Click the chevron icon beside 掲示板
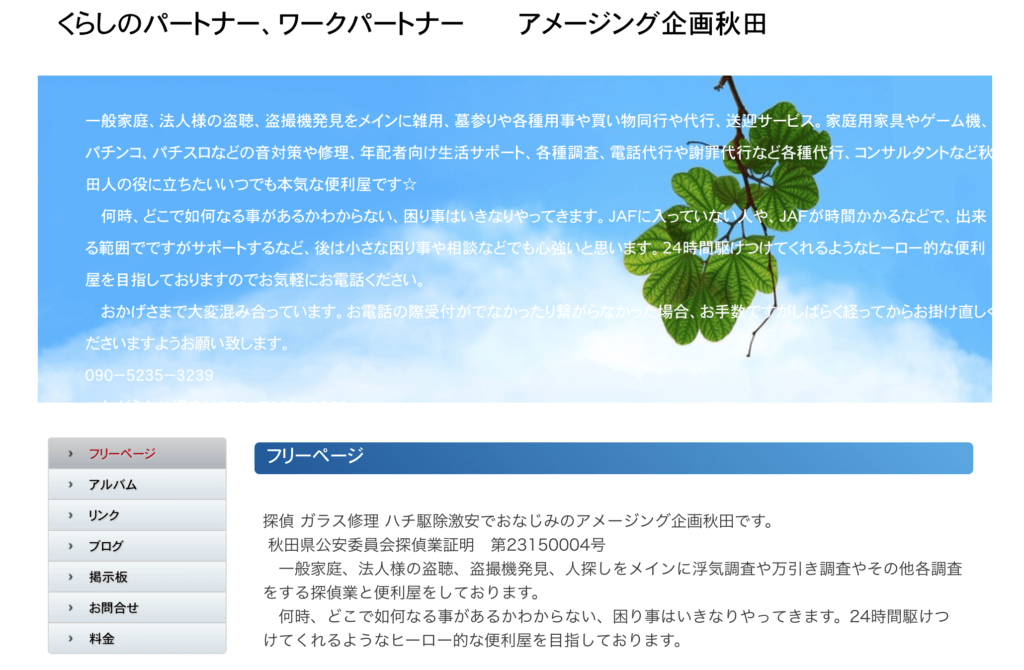Viewport: 1024px width, 670px height. pyautogui.click(x=68, y=577)
